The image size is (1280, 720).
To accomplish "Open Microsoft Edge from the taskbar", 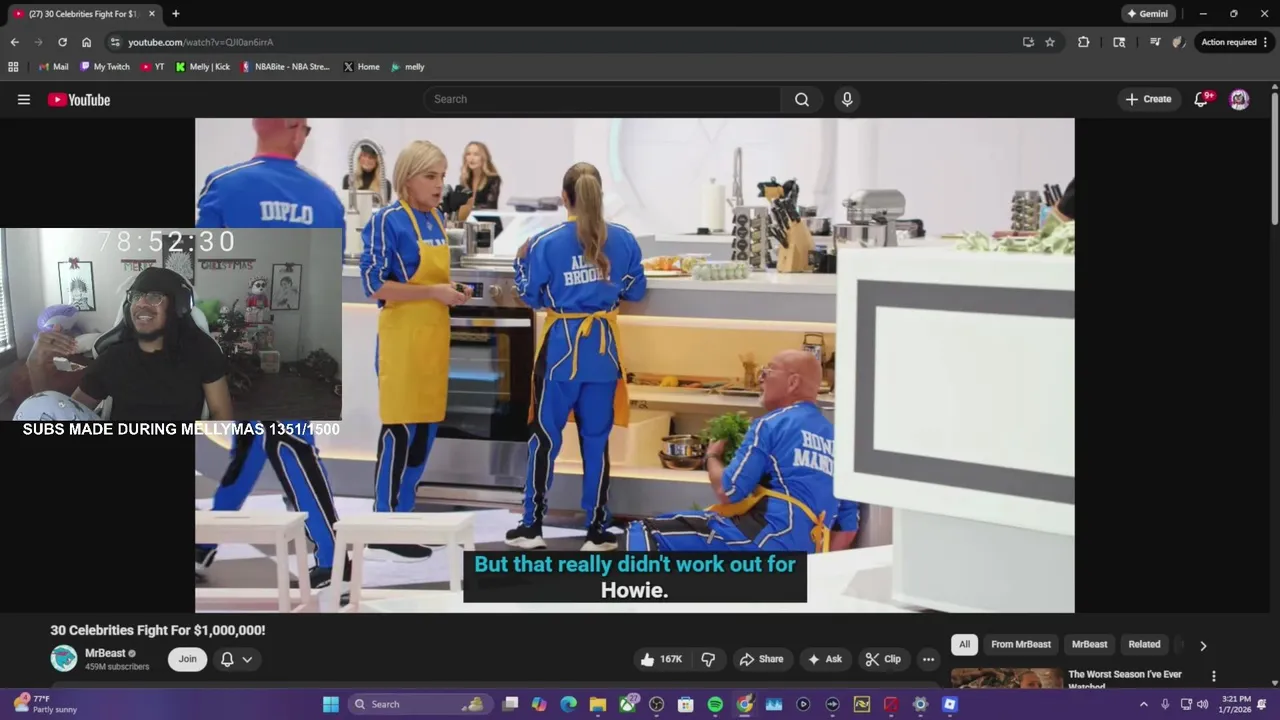I will pyautogui.click(x=568, y=704).
